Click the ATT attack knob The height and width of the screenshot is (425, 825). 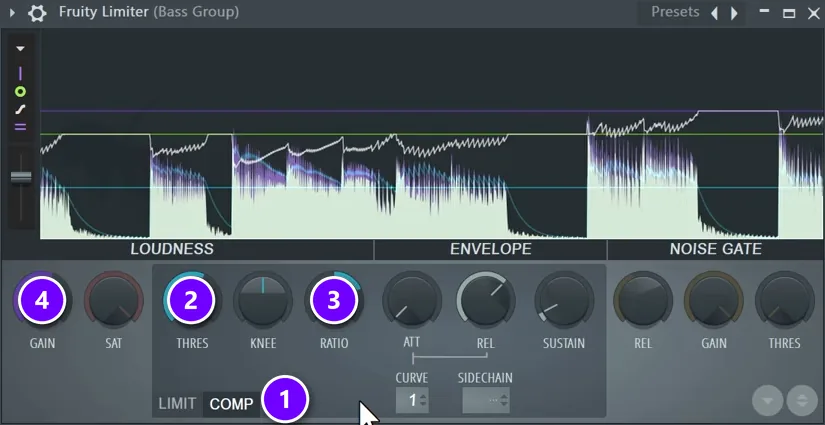pyautogui.click(x=412, y=300)
